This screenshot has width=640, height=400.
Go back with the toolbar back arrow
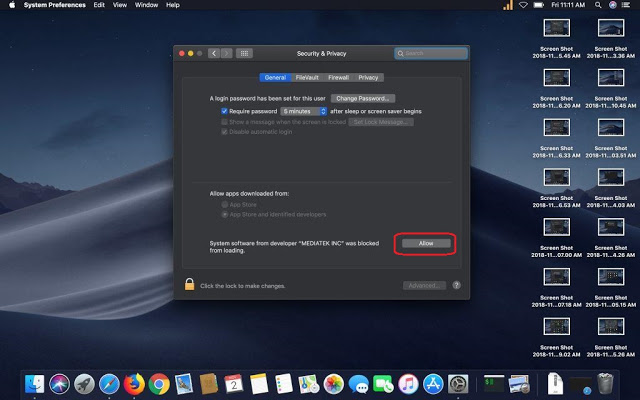tap(213, 52)
